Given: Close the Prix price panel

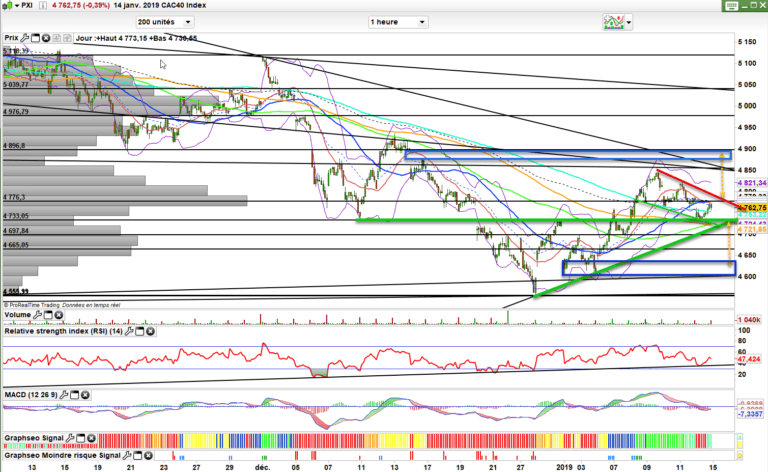Looking at the screenshot, I should tap(46, 38).
